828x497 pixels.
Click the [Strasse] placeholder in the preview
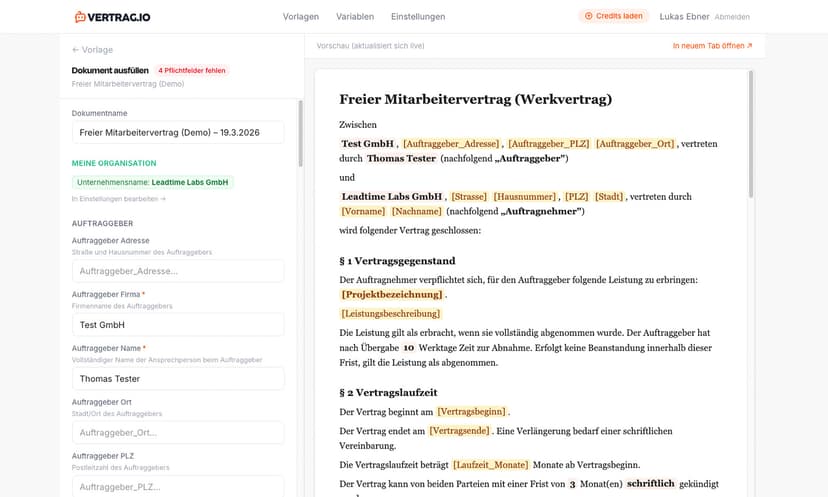[469, 196]
